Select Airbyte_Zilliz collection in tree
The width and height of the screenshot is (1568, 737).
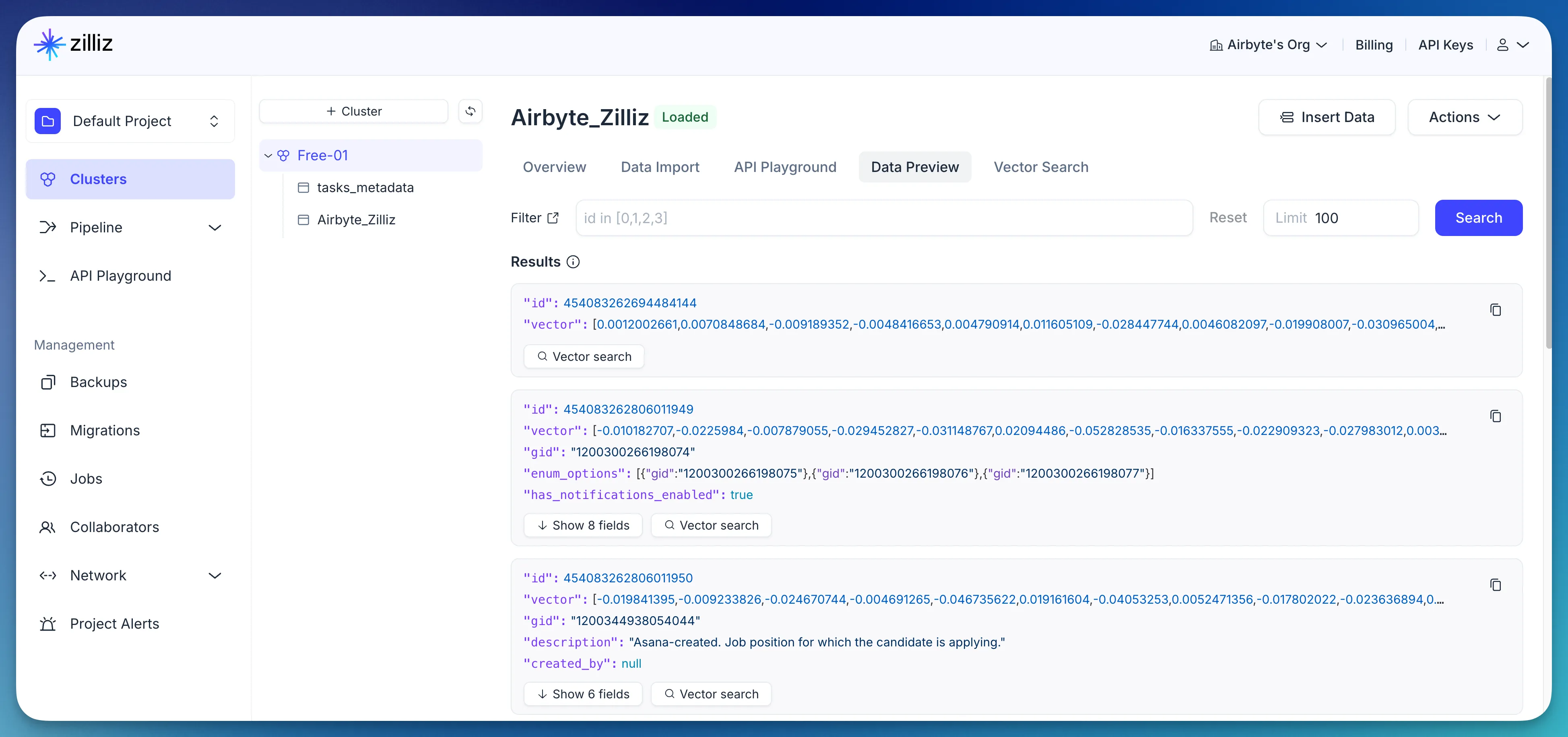click(x=356, y=220)
